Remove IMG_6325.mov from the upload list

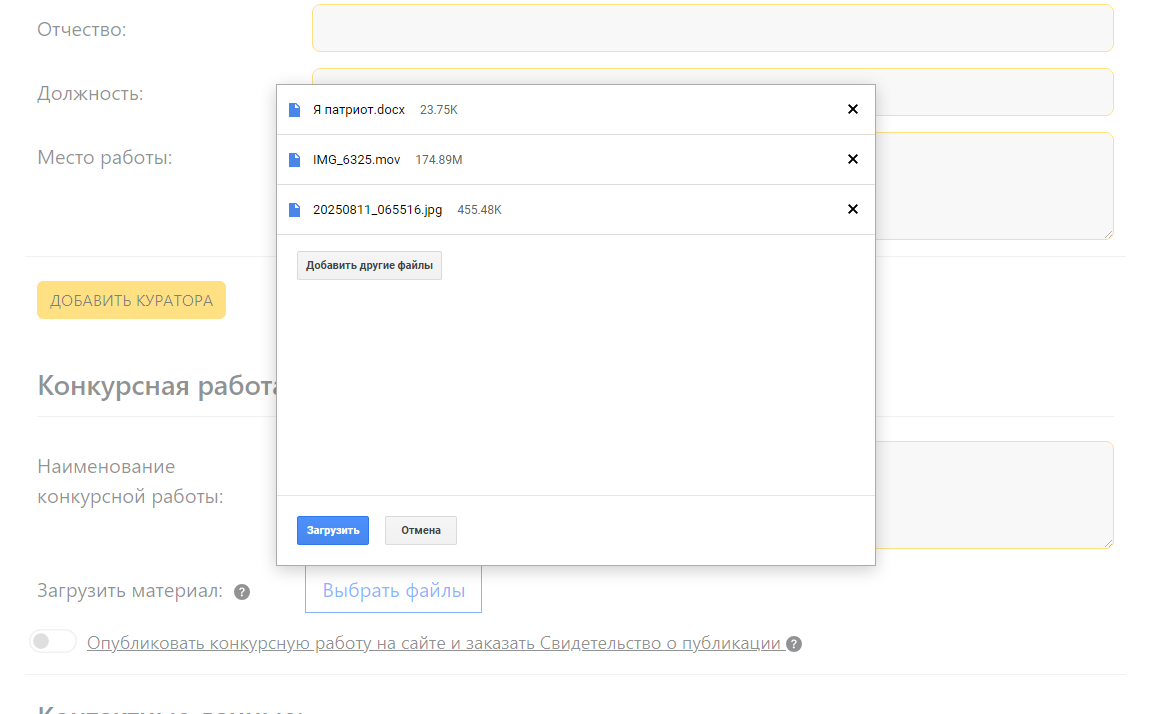pos(852,159)
